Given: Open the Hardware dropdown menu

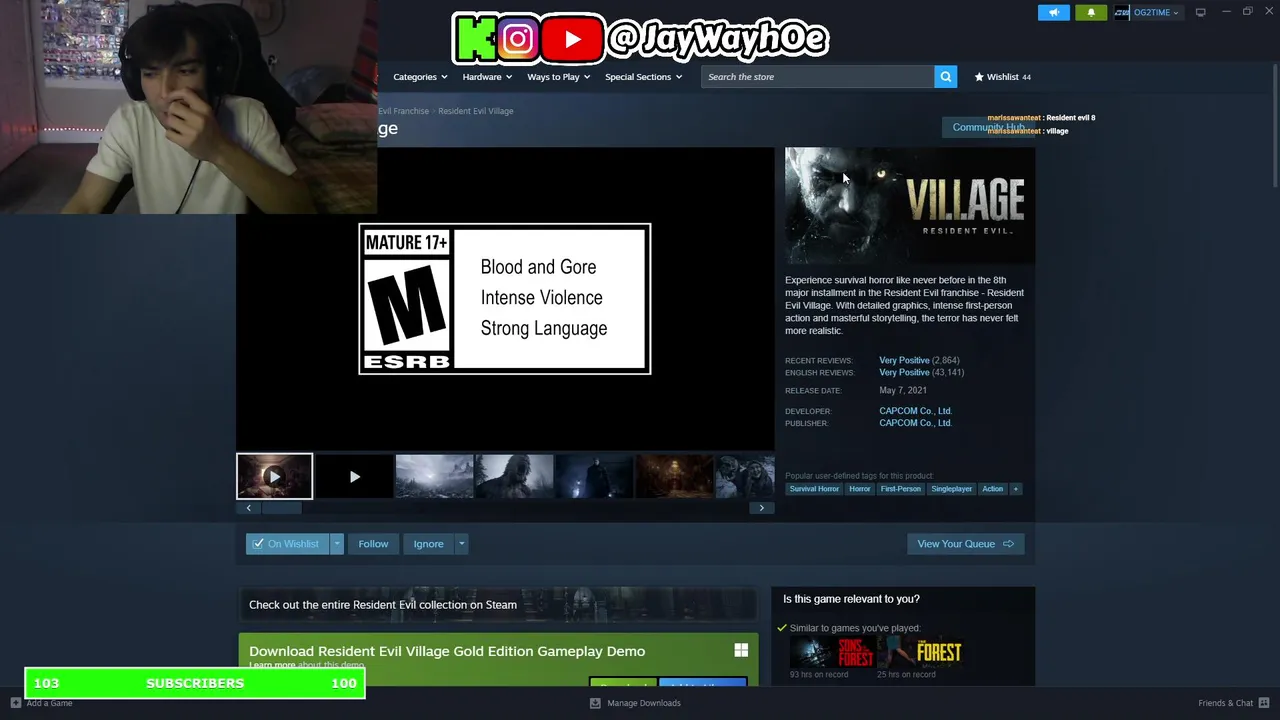Looking at the screenshot, I should tap(487, 77).
